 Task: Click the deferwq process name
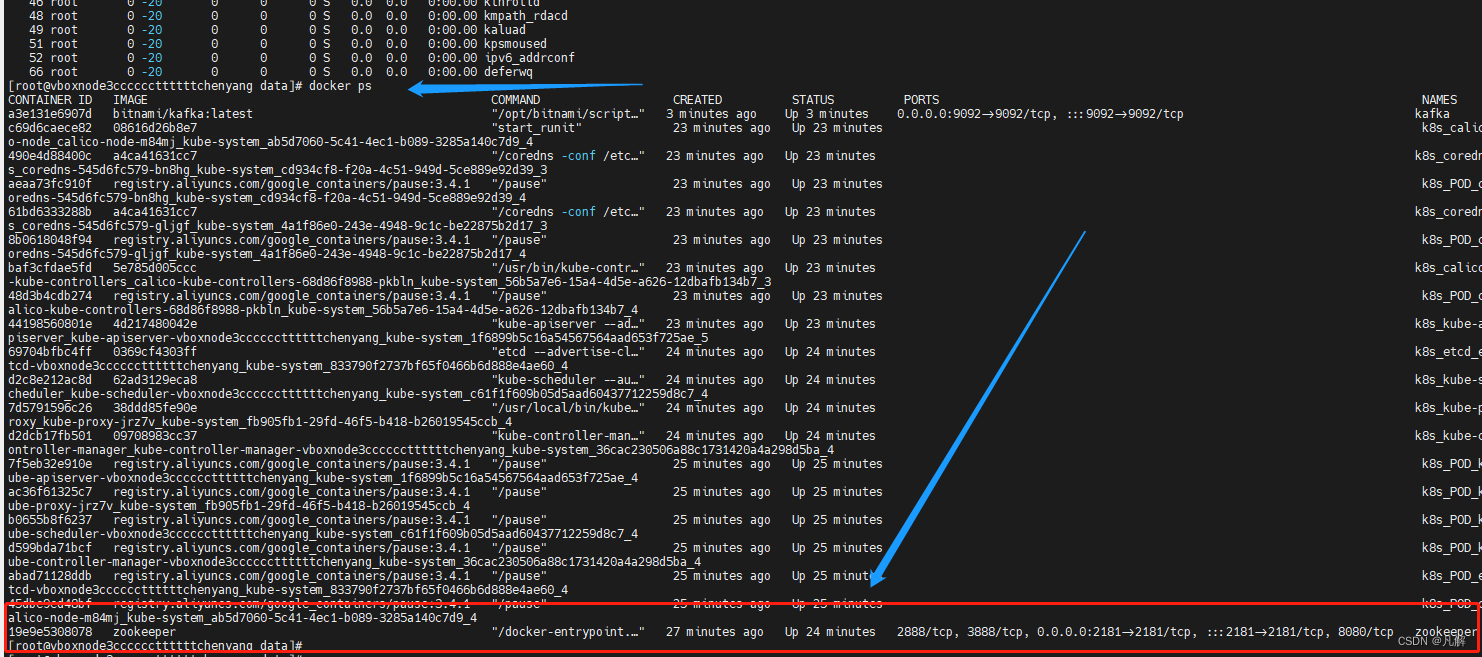coord(508,72)
